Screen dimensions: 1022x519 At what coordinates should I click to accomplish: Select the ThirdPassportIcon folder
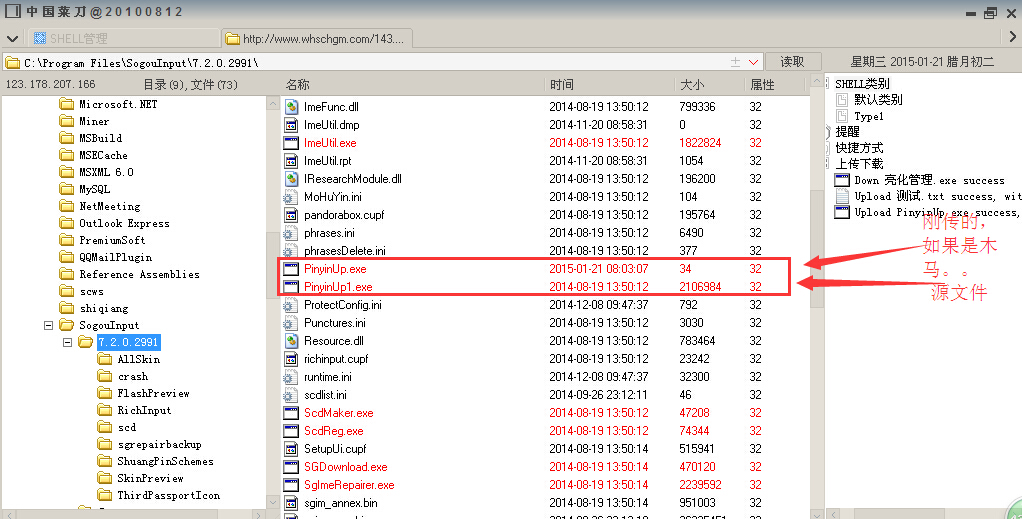click(168, 495)
